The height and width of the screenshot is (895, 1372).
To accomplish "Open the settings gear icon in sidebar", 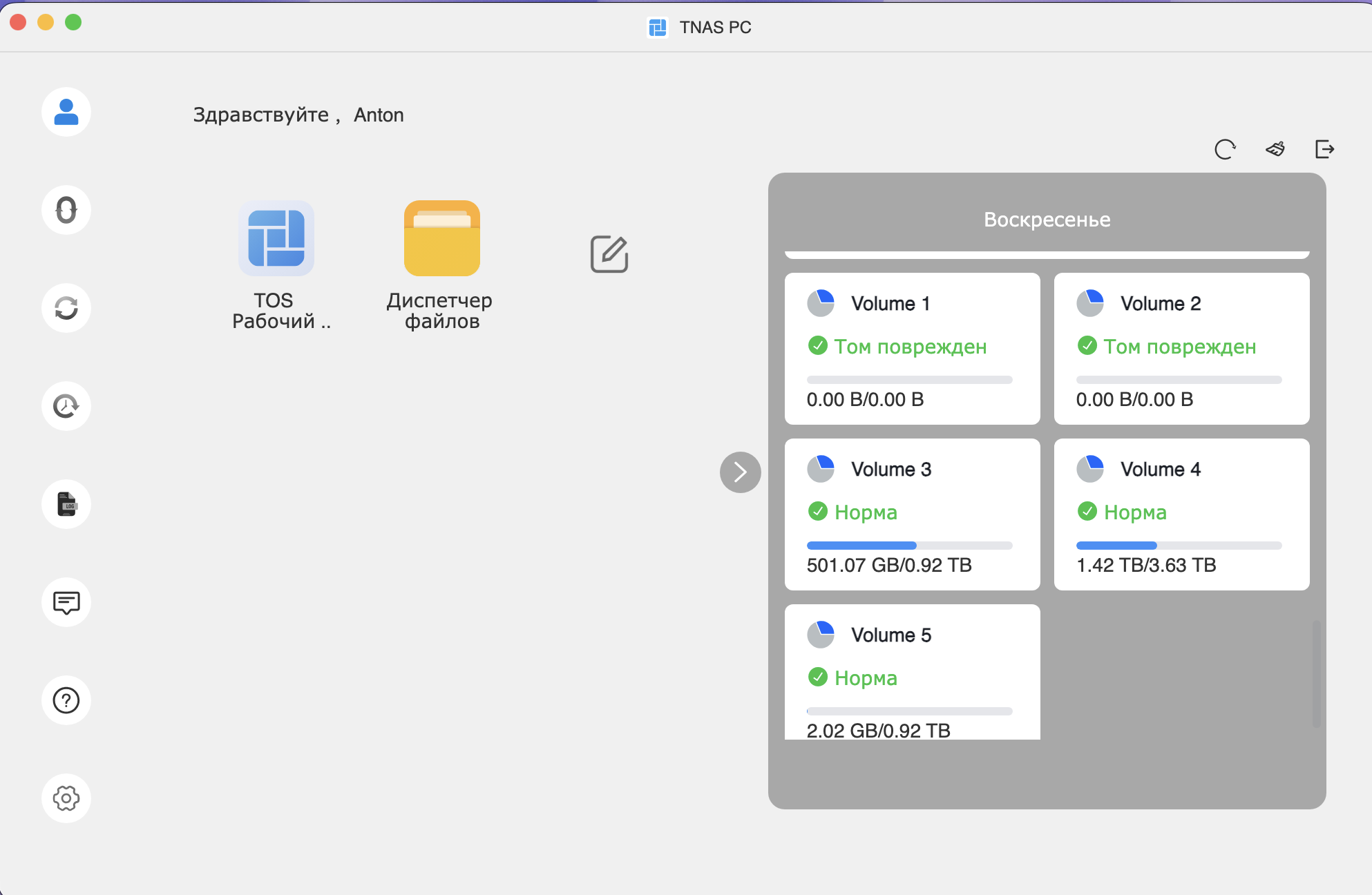I will (x=66, y=798).
